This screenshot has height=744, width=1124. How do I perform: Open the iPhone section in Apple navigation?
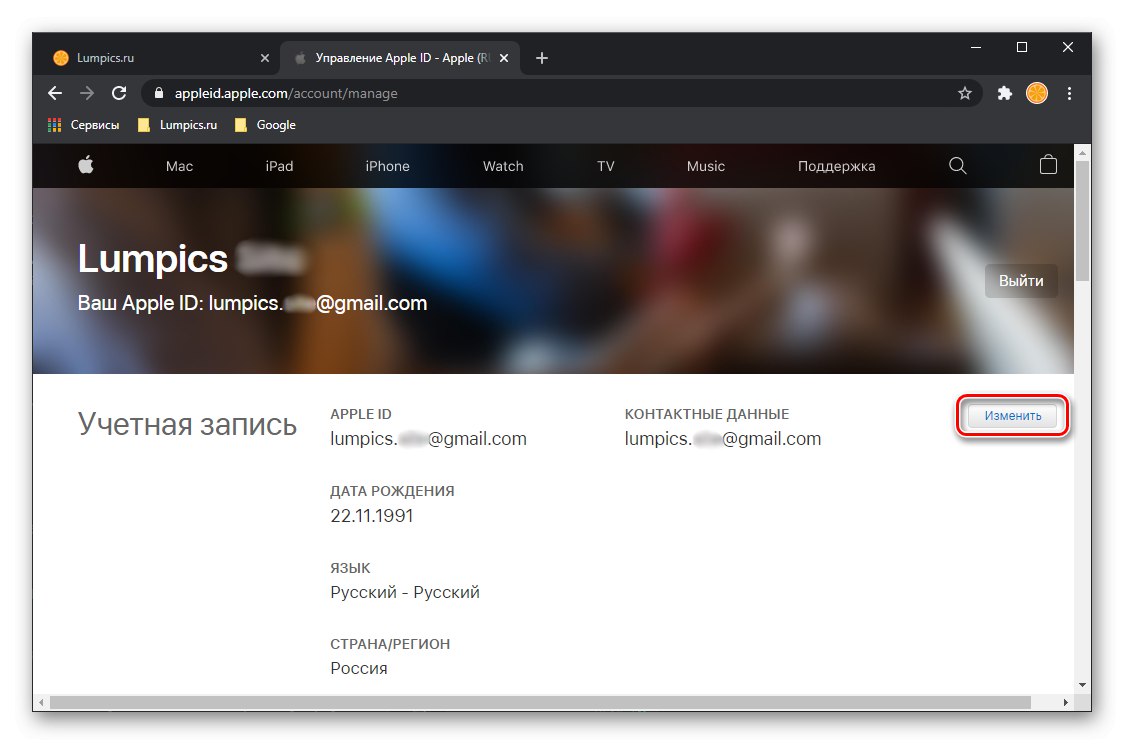pos(388,166)
